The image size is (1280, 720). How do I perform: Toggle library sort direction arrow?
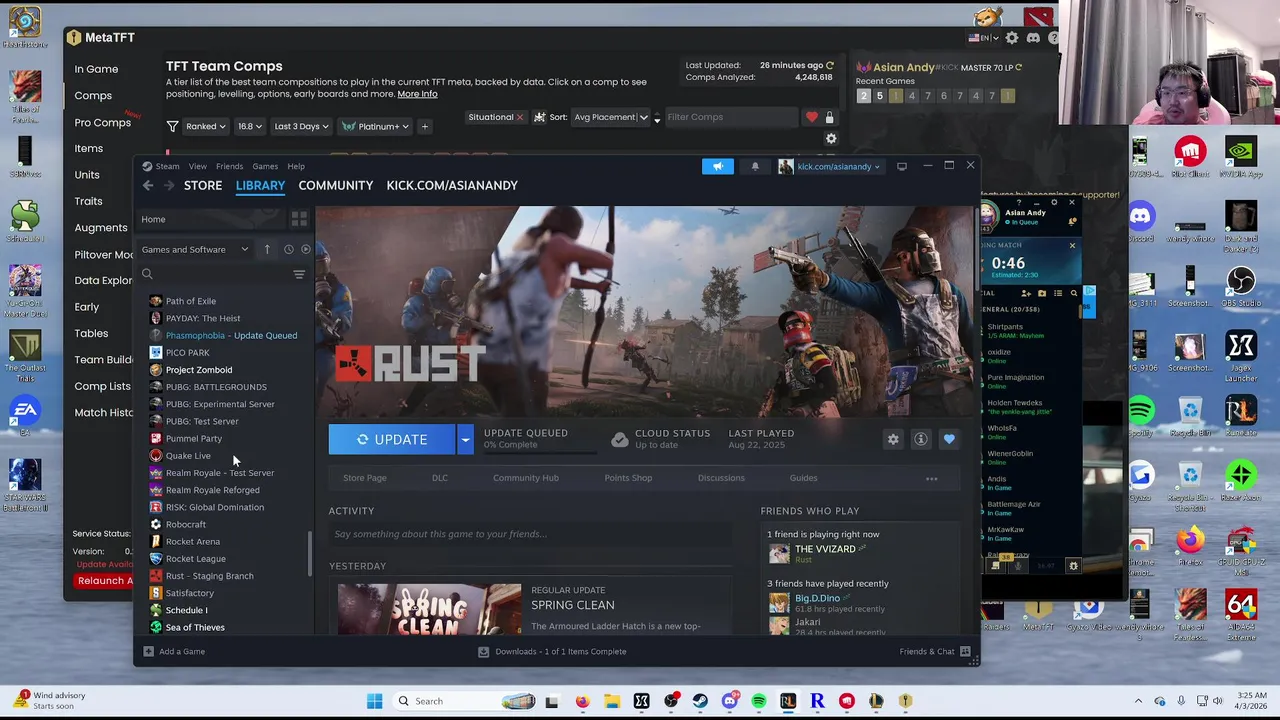[x=267, y=249]
